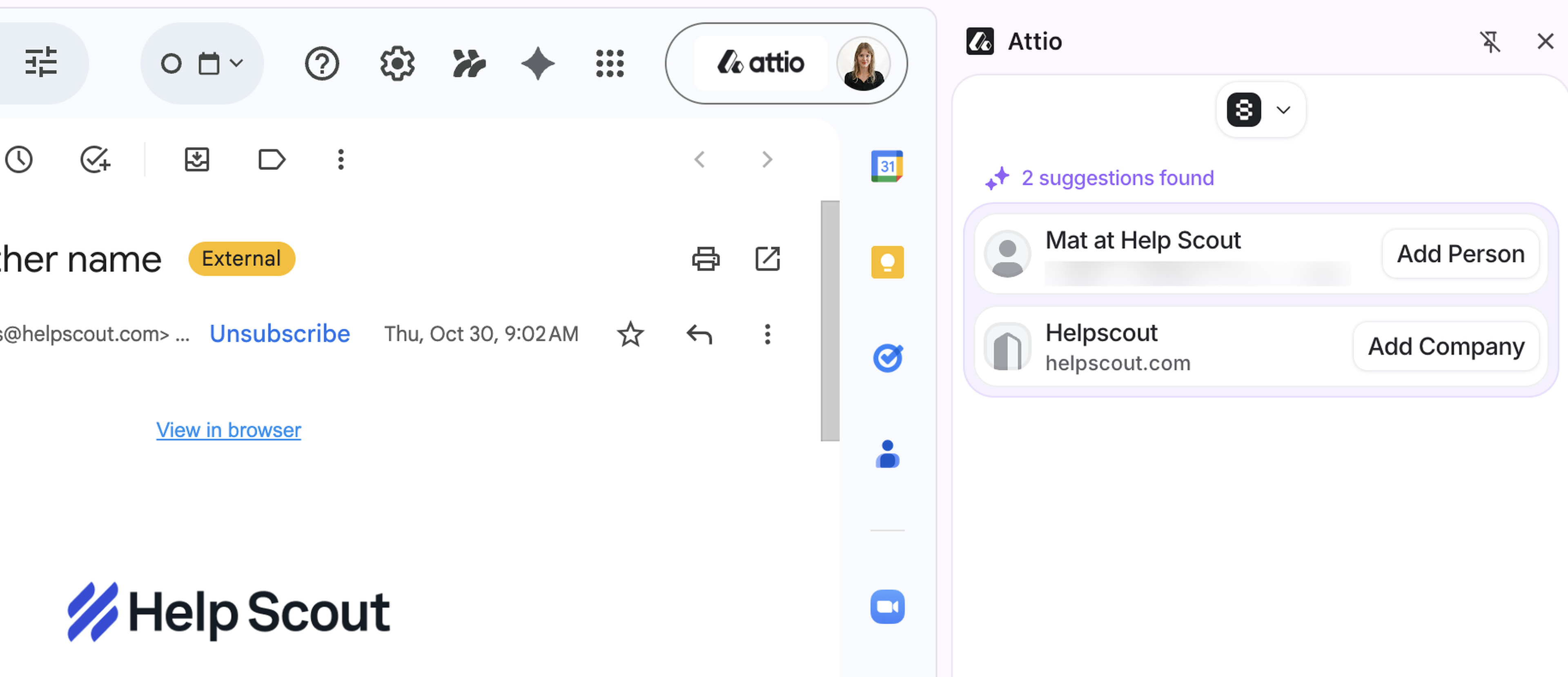This screenshot has height=677, width=1568.
Task: Print this email
Action: click(x=706, y=259)
